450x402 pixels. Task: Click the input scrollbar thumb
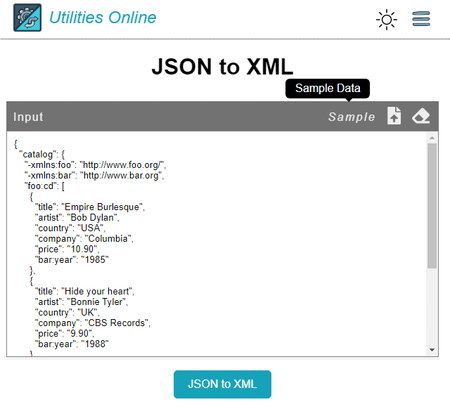coord(432,206)
